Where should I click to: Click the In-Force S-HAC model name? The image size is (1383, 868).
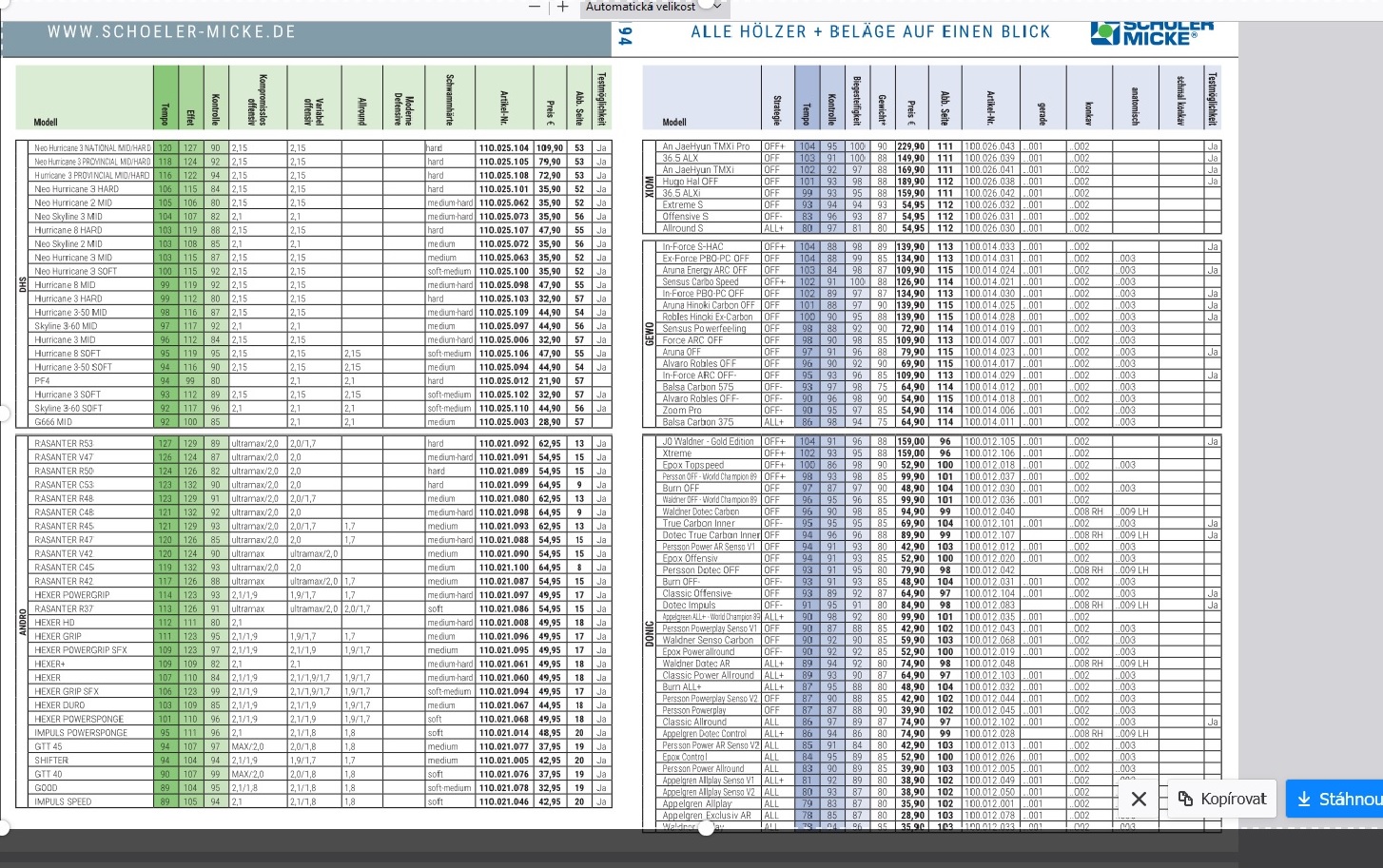click(693, 246)
